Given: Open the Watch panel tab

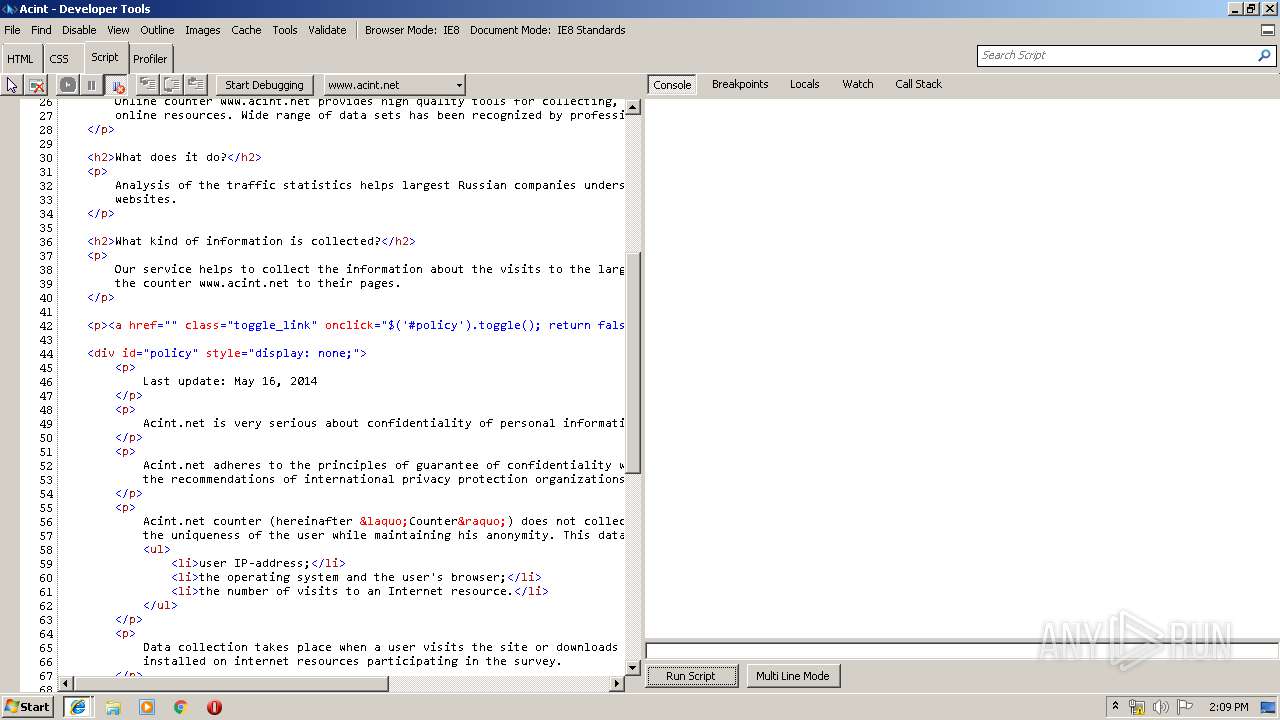Looking at the screenshot, I should 857,84.
